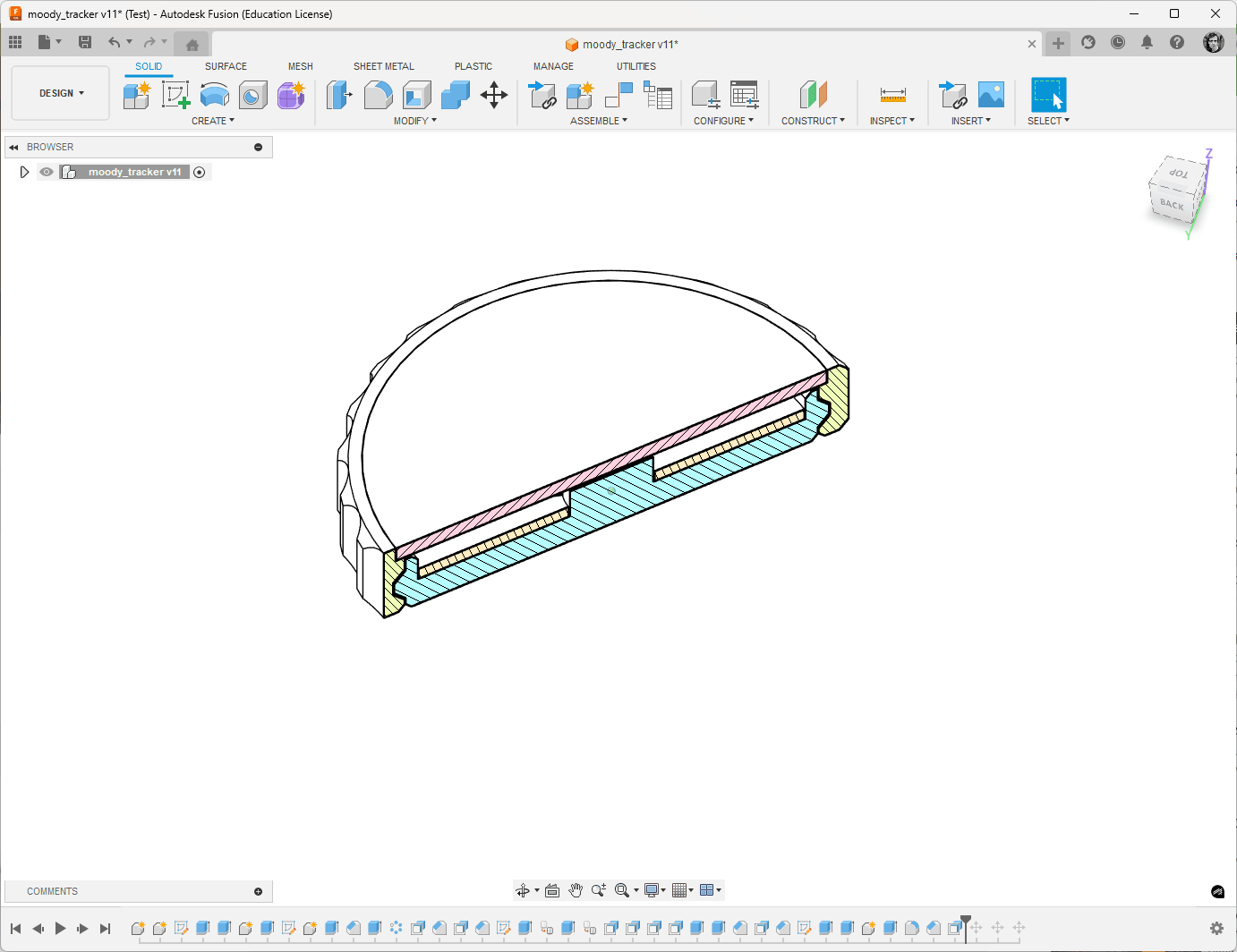The image size is (1237, 952).
Task: Click the Measure tool under Inspect
Action: [x=892, y=95]
